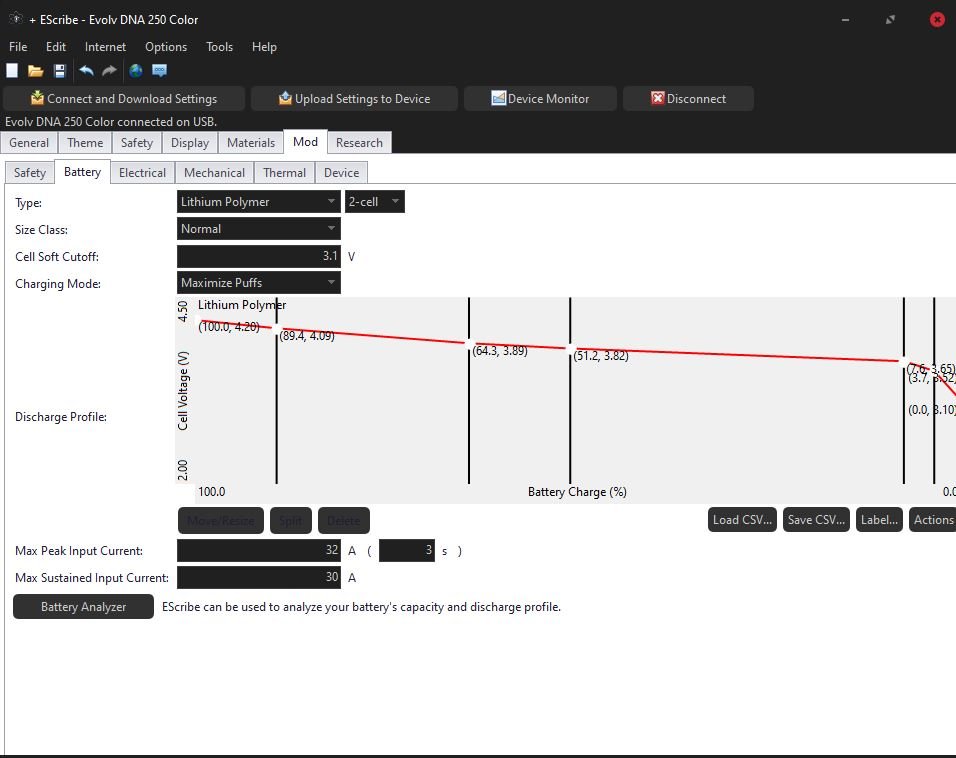The image size is (956, 758).
Task: Open the 2-cell count dropdown
Action: coord(374,202)
